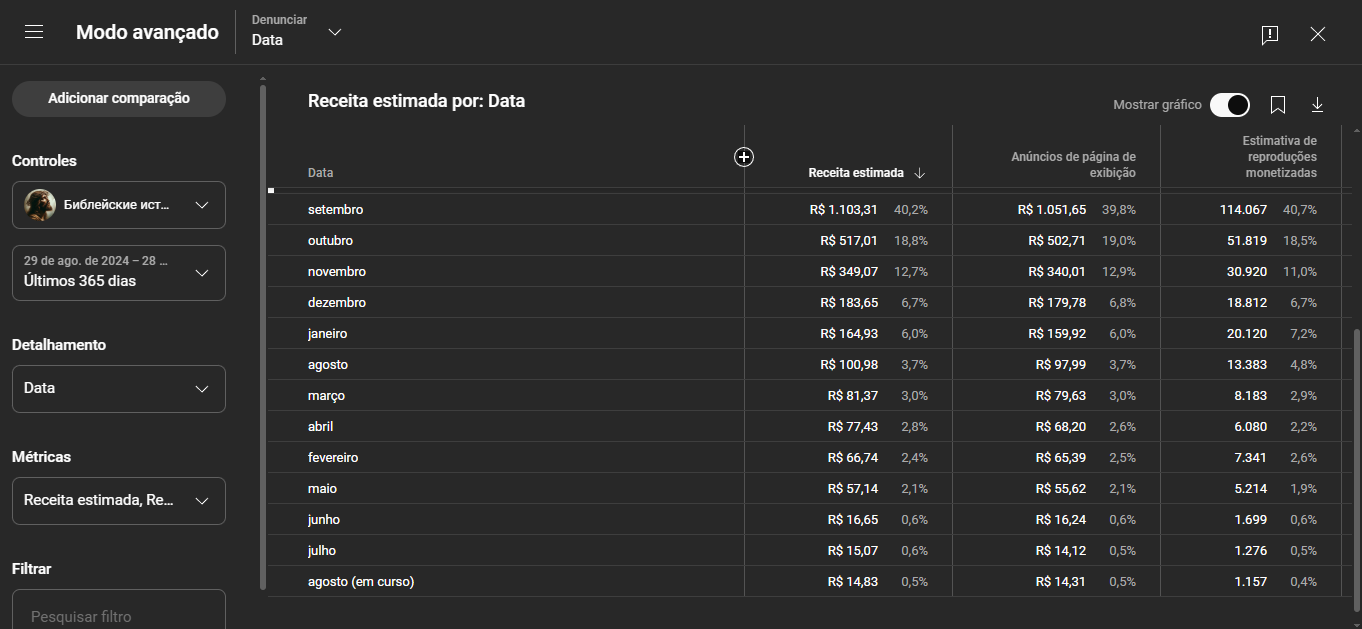1362x629 pixels.
Task: Close the advanced mode panel
Action: [x=1318, y=34]
